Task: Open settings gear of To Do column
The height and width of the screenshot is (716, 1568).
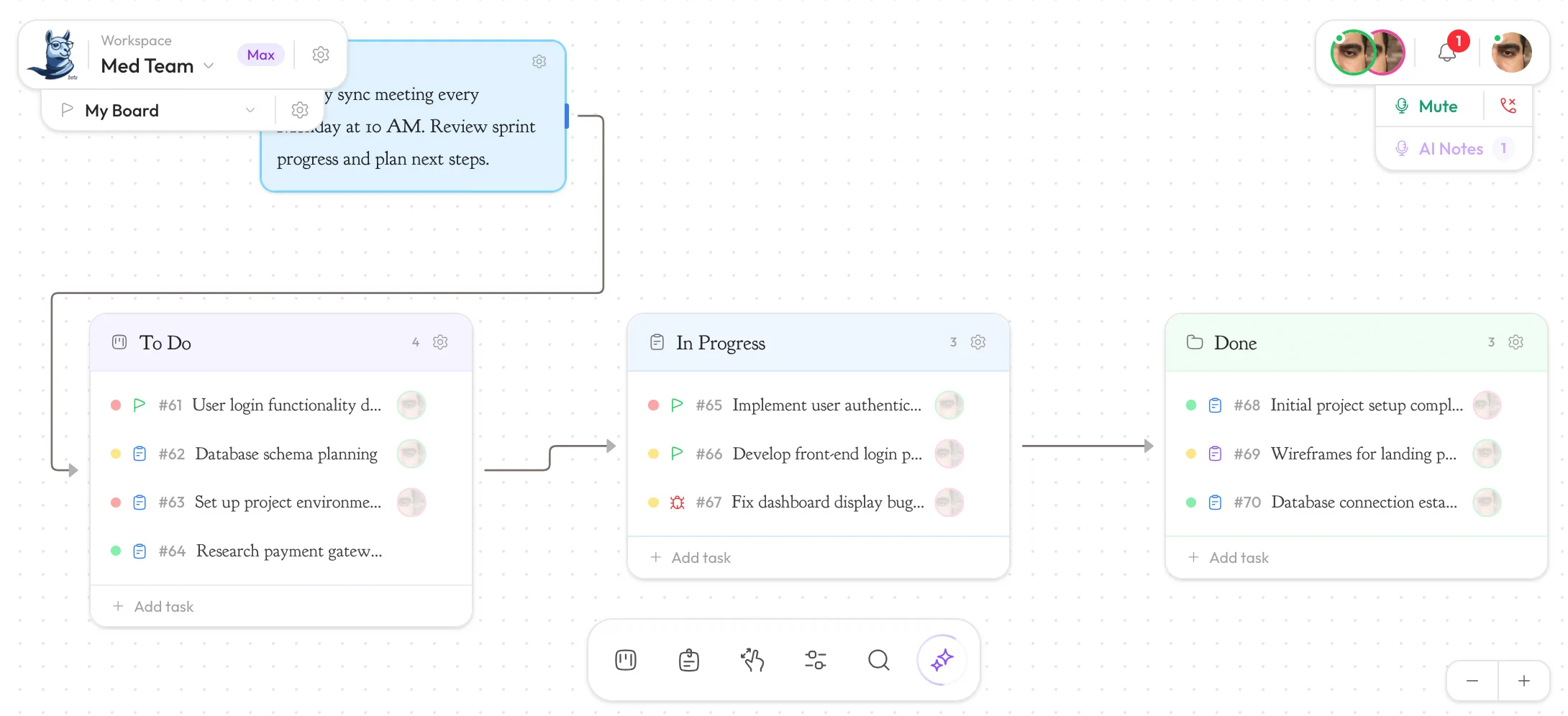Action: point(440,342)
